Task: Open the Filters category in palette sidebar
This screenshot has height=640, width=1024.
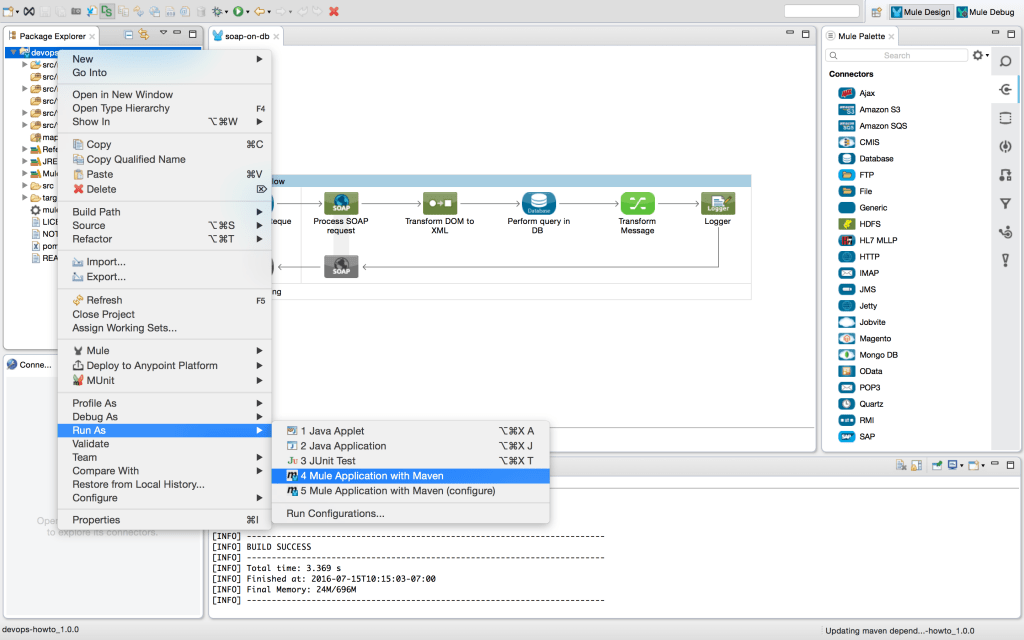Action: [x=1005, y=204]
